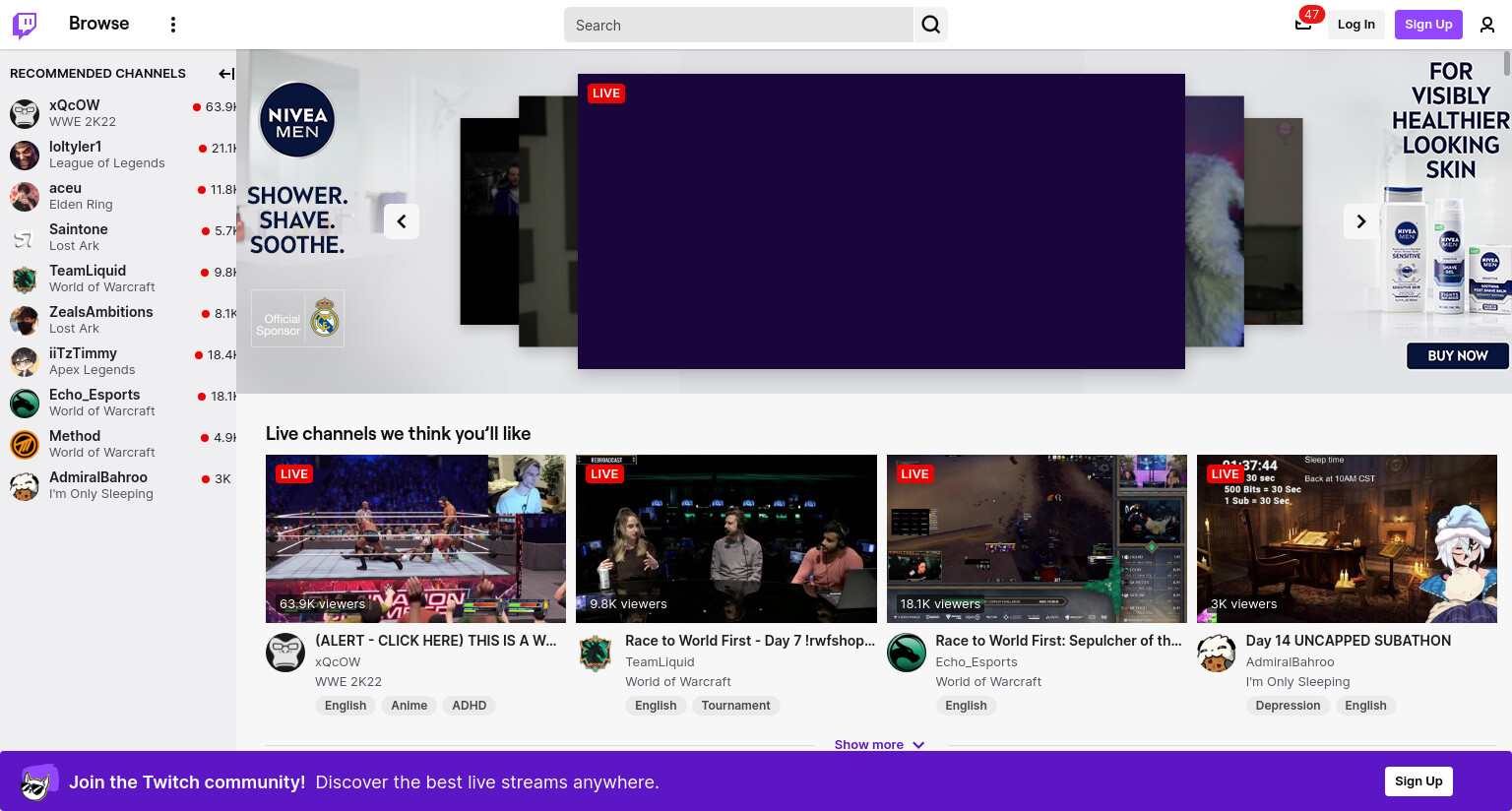Click aceu avatar in sidebar
Viewport: 1512px width, 811px height.
tap(25, 196)
